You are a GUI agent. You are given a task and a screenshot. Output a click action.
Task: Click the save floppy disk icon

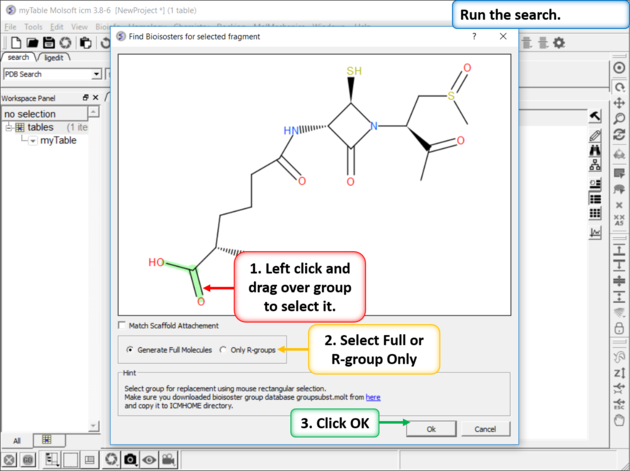(x=48, y=43)
